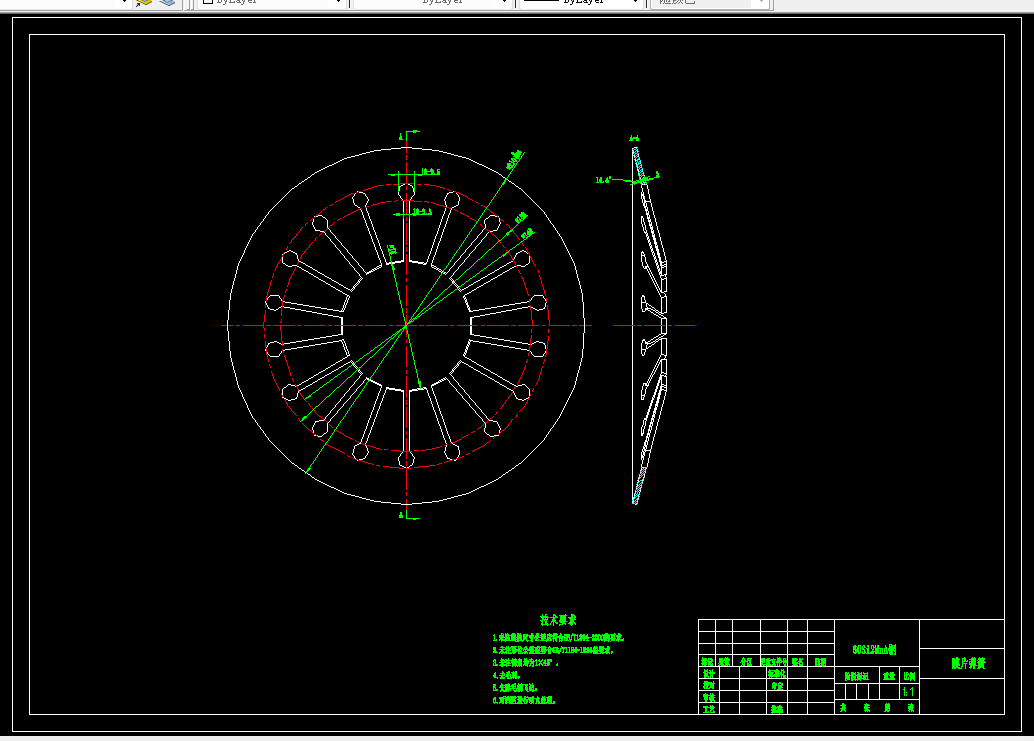Image resolution: width=1034 pixels, height=741 pixels.
Task: Select the top hole on the vertical centerline
Action: pos(406,191)
